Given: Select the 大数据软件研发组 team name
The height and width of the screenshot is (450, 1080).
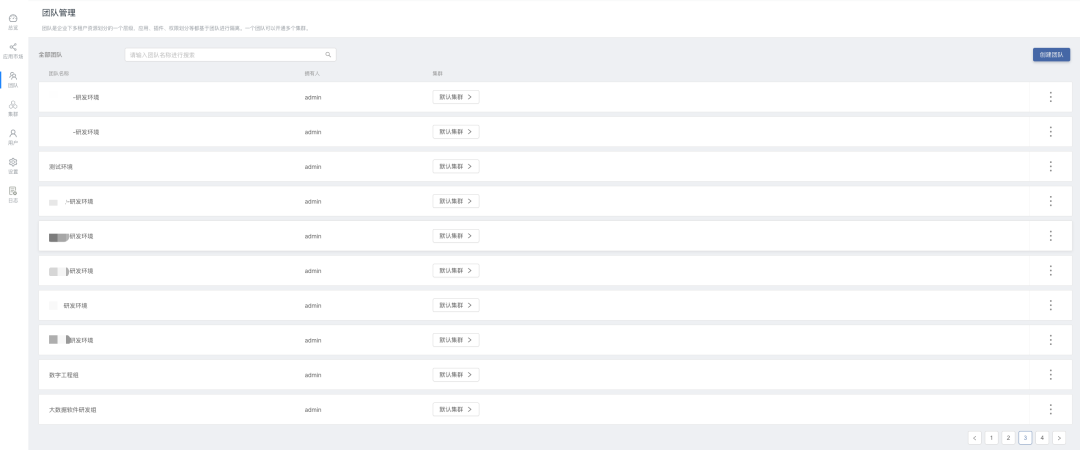Looking at the screenshot, I should 72,410.
